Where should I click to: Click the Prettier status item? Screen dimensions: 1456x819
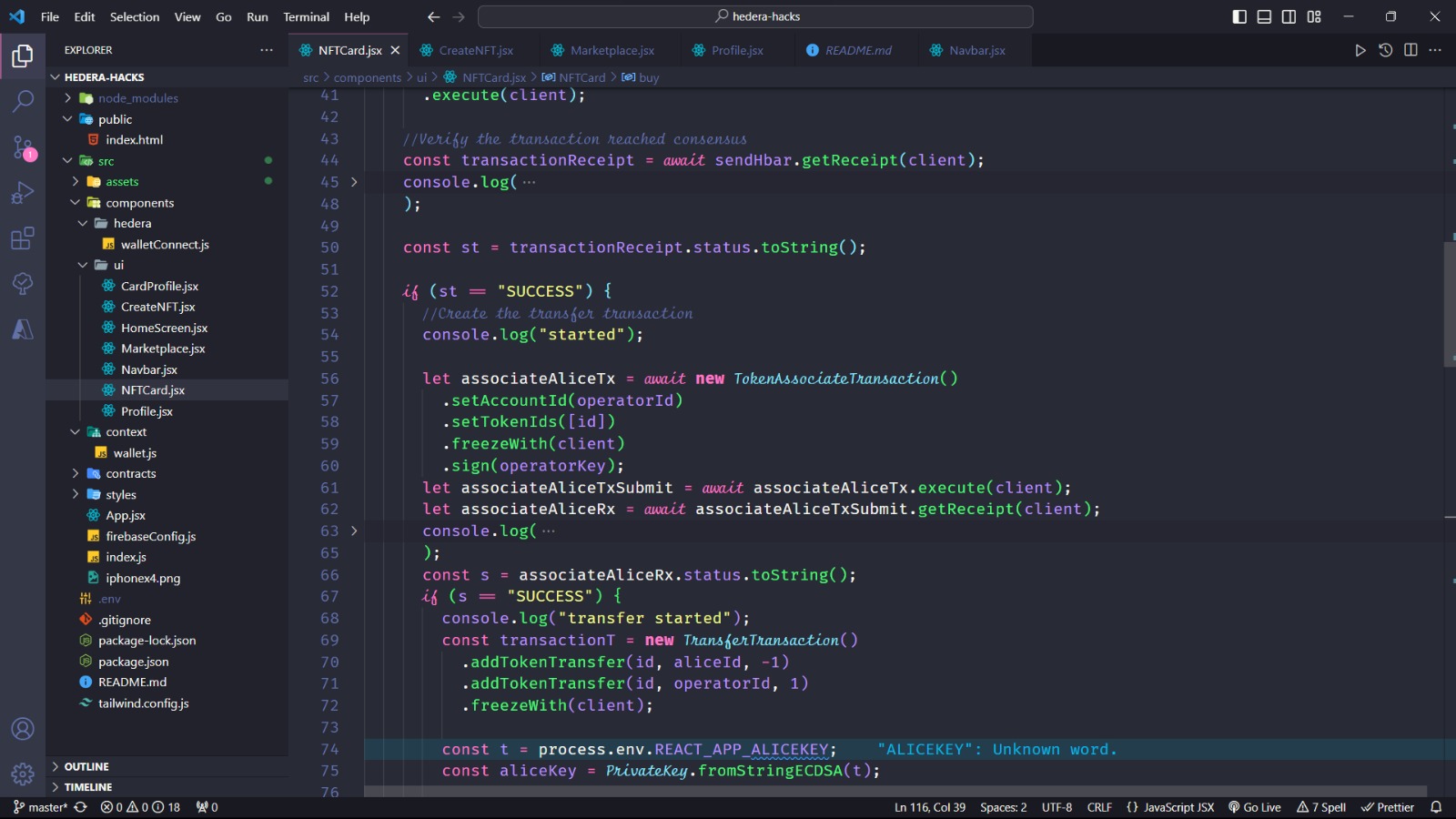tap(1388, 807)
